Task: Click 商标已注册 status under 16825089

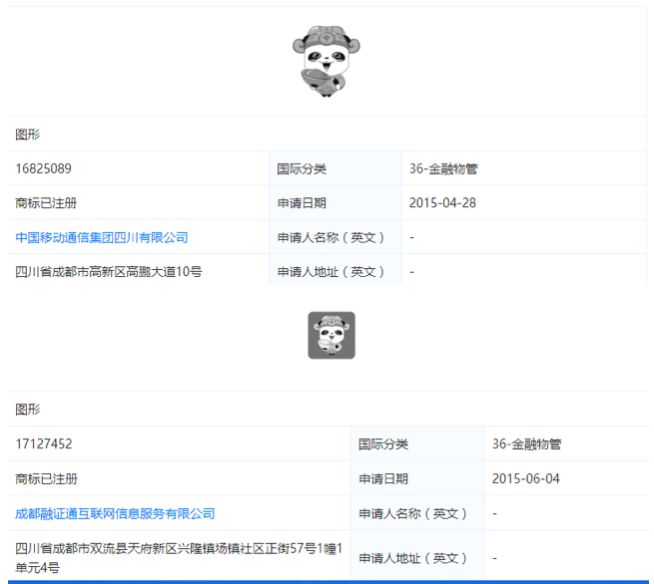Action: pyautogui.click(x=46, y=203)
